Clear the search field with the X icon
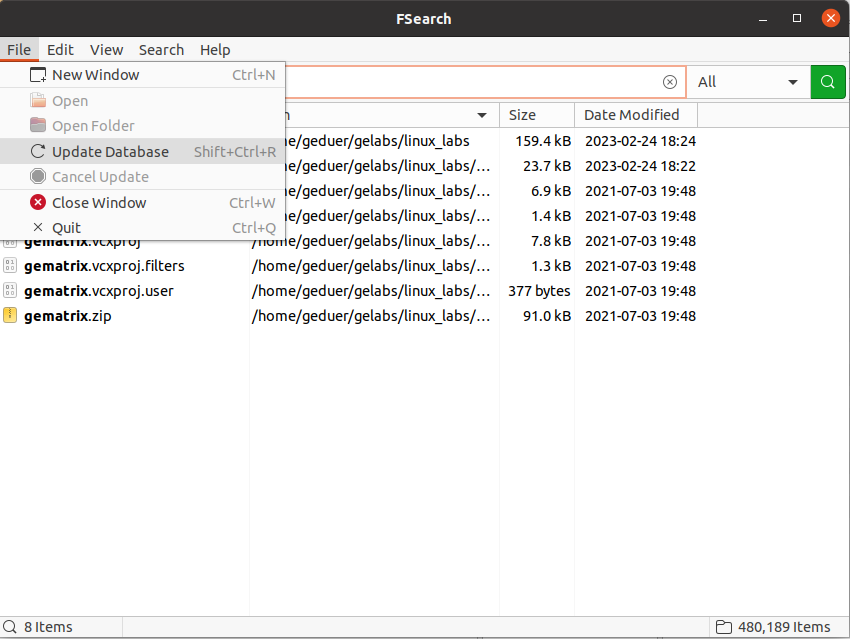The image size is (850, 639). pos(670,82)
